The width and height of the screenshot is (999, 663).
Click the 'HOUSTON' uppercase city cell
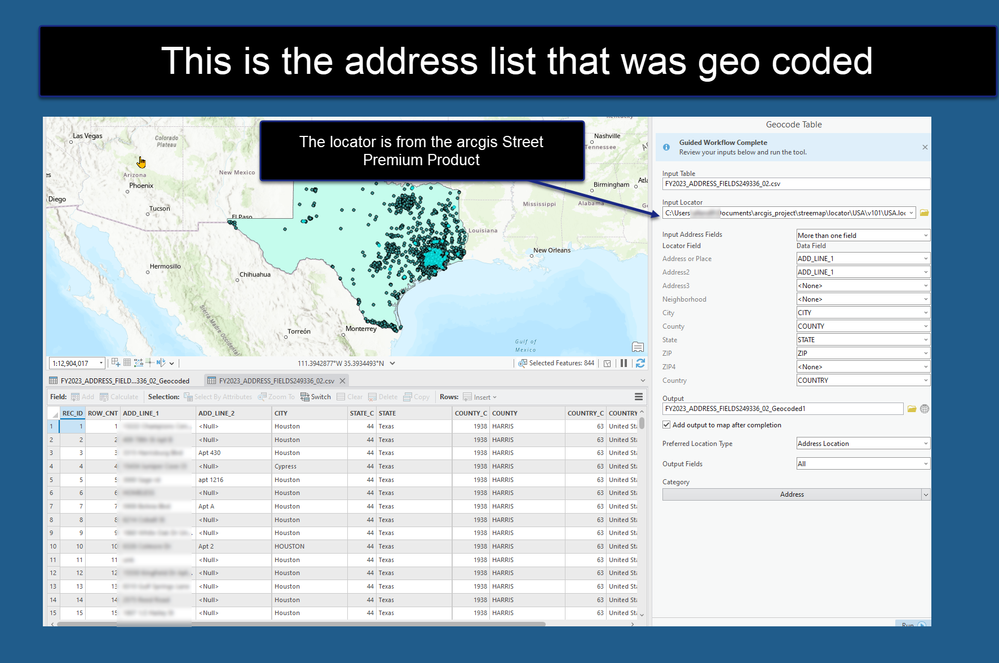(309, 546)
